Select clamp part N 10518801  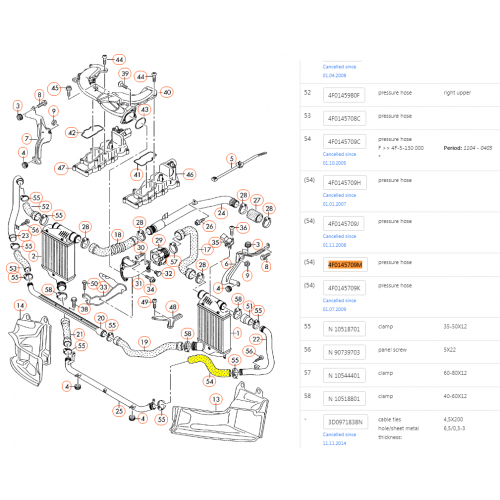(x=344, y=399)
